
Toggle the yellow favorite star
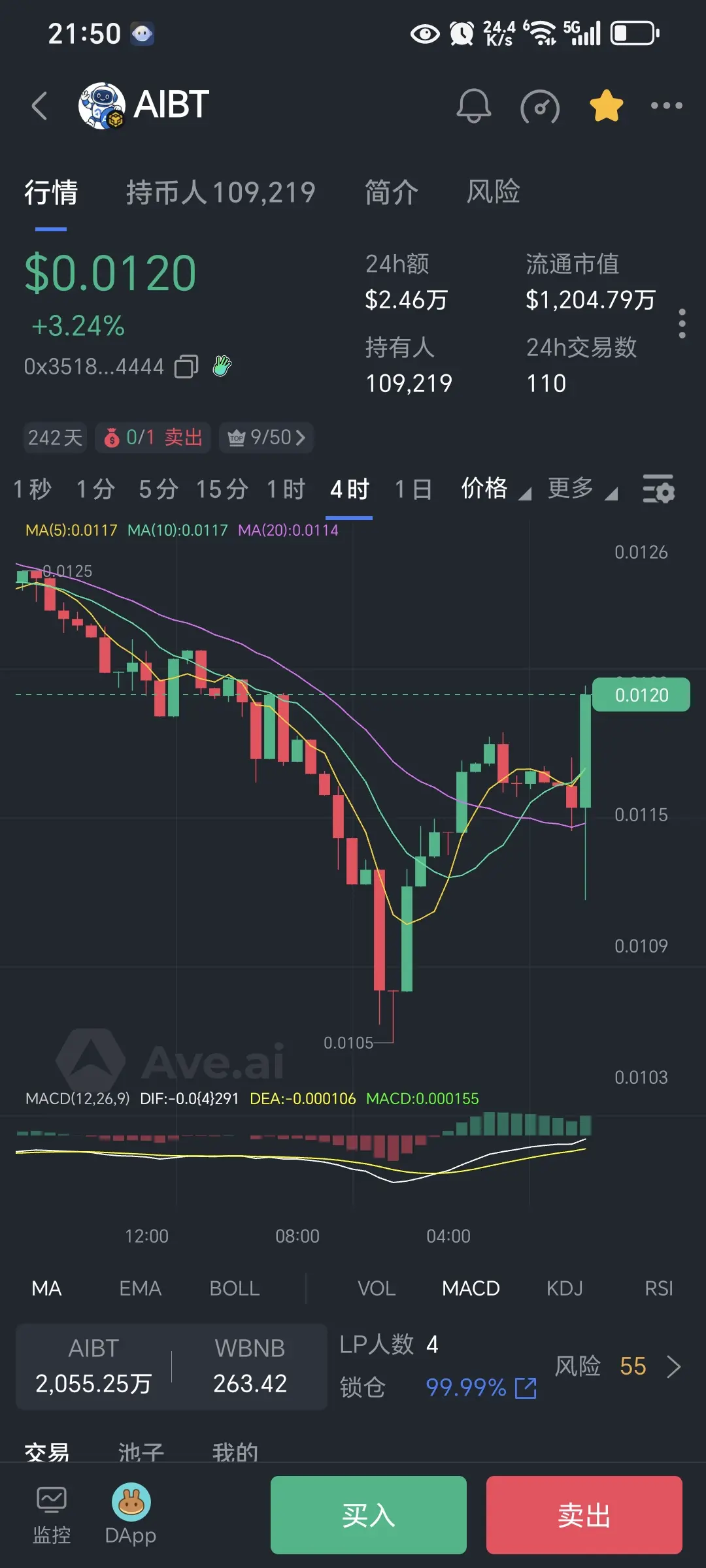coord(606,105)
